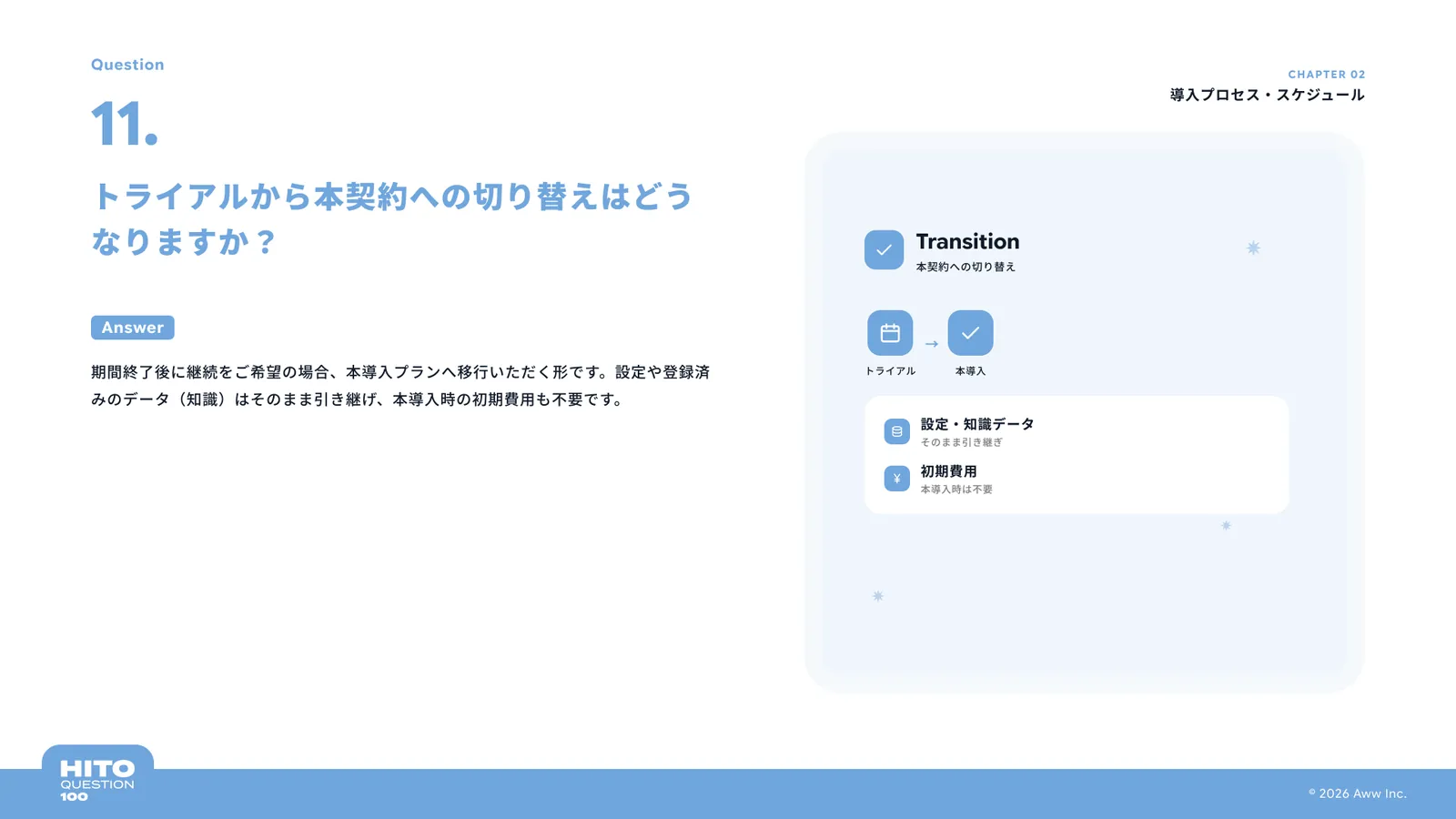Click the そのまま引き継ぎ caption
The image size is (1456, 819).
click(x=961, y=442)
